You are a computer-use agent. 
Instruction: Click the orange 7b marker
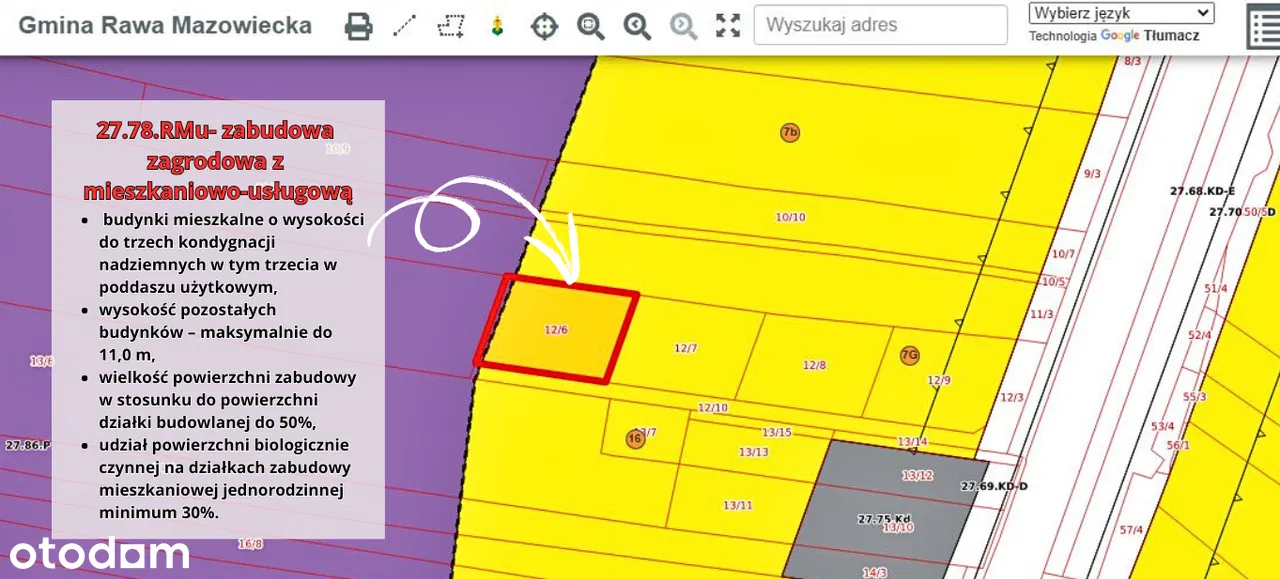790,133
